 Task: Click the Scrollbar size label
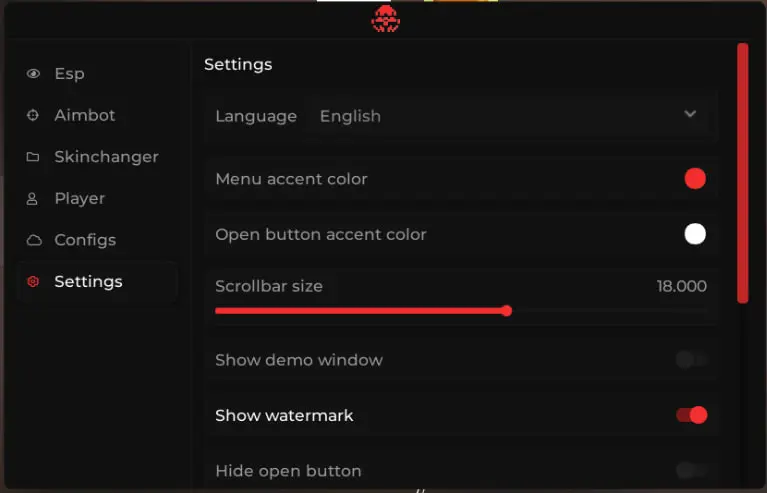pyautogui.click(x=269, y=286)
